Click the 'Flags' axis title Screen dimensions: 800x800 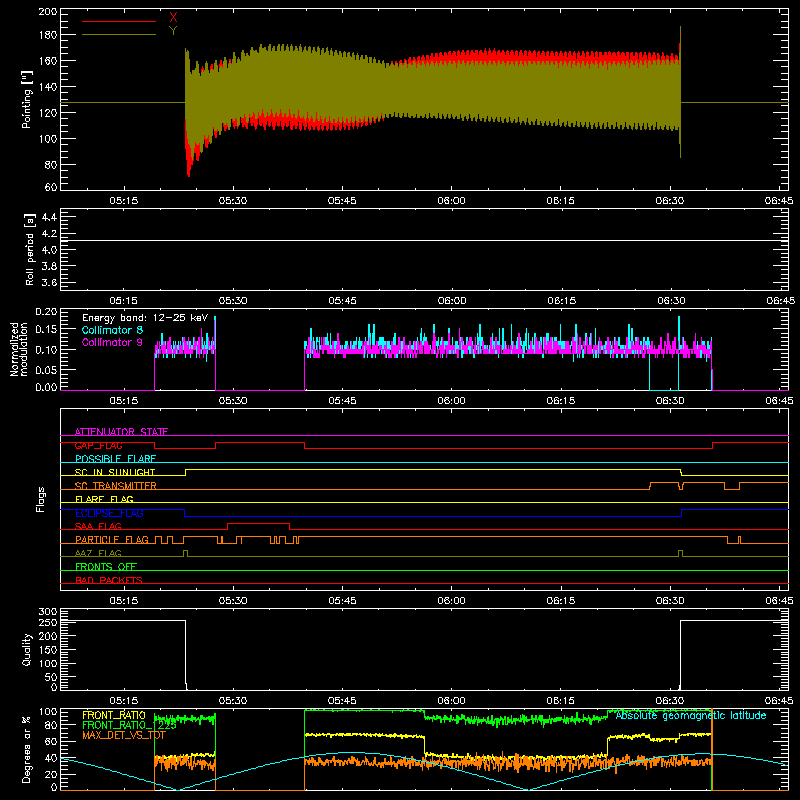click(x=41, y=499)
